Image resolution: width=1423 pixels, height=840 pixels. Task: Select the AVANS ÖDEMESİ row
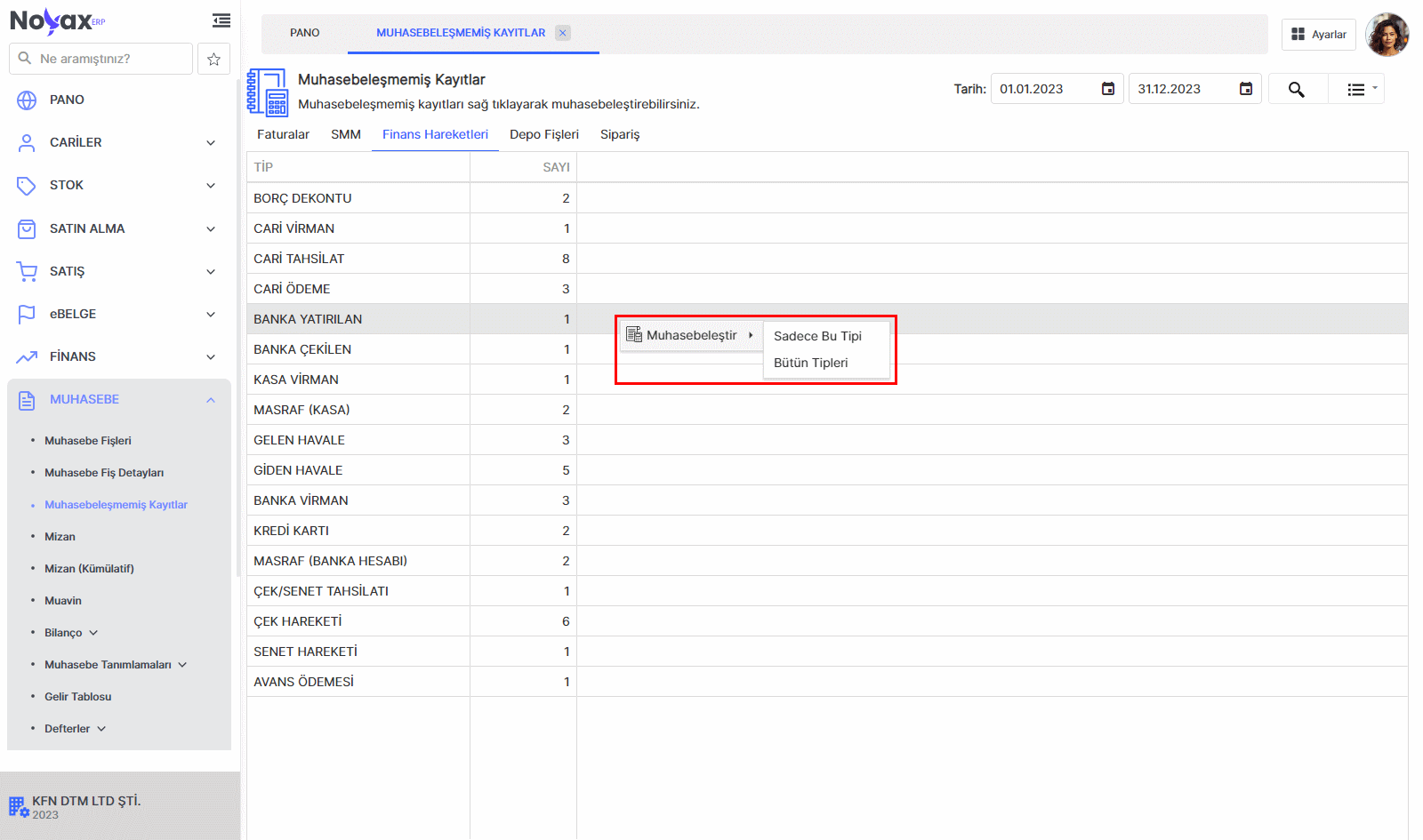[827, 682]
